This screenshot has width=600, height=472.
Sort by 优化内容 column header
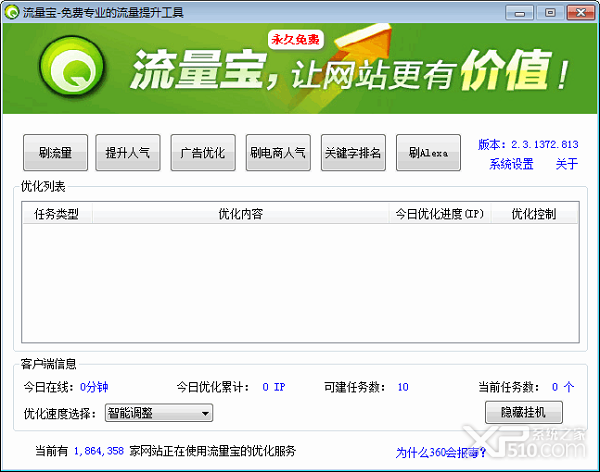point(241,213)
